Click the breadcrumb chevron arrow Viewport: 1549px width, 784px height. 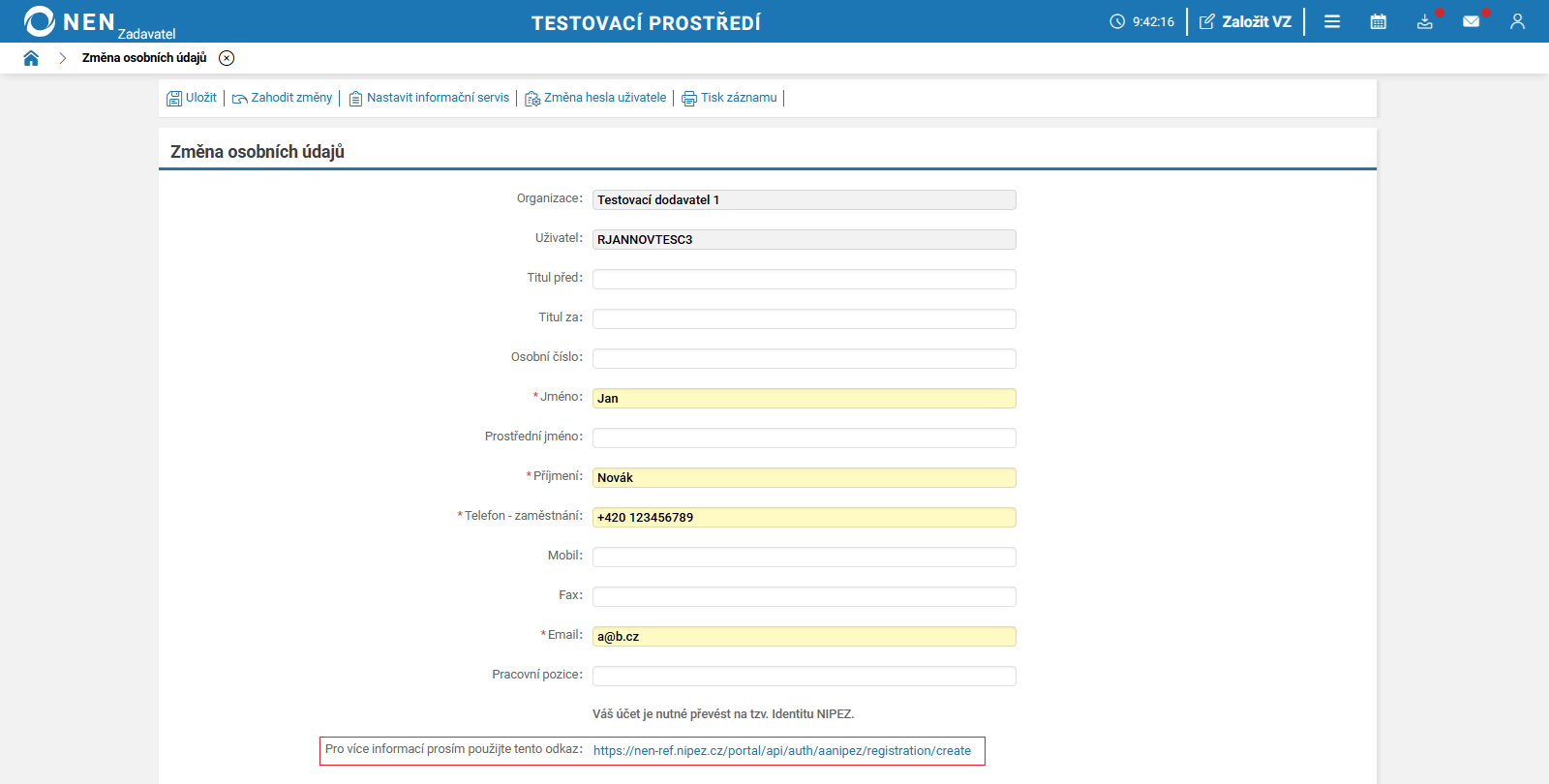point(62,58)
